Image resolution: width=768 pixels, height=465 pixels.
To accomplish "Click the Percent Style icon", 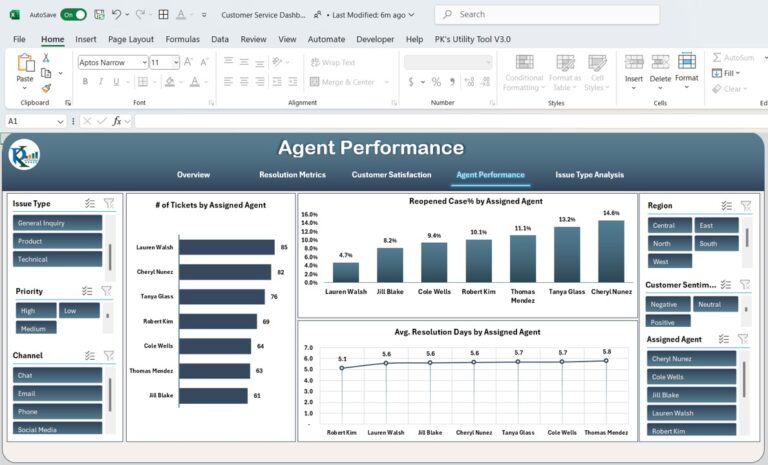I will 436,82.
